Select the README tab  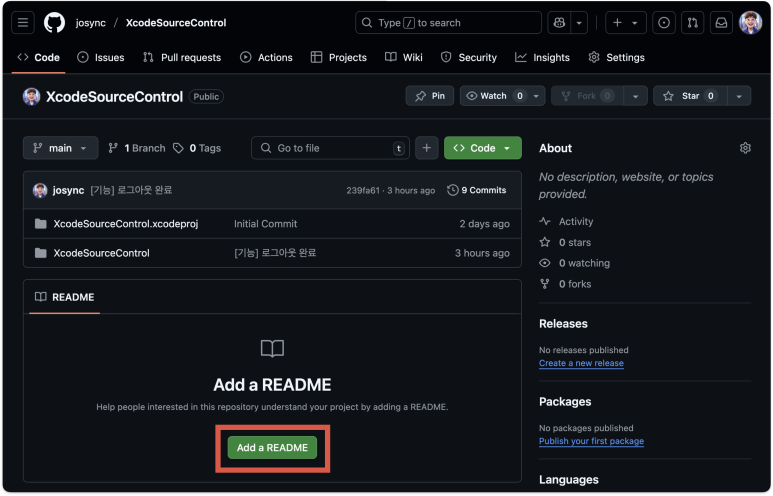[x=65, y=297]
